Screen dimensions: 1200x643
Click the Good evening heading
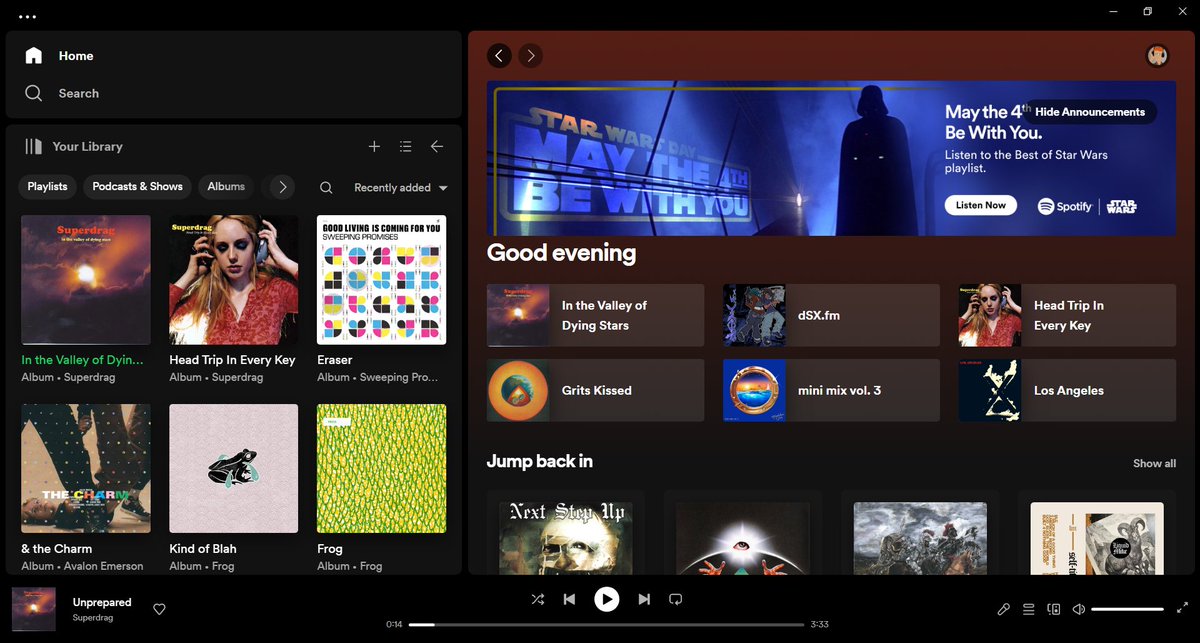tap(561, 253)
